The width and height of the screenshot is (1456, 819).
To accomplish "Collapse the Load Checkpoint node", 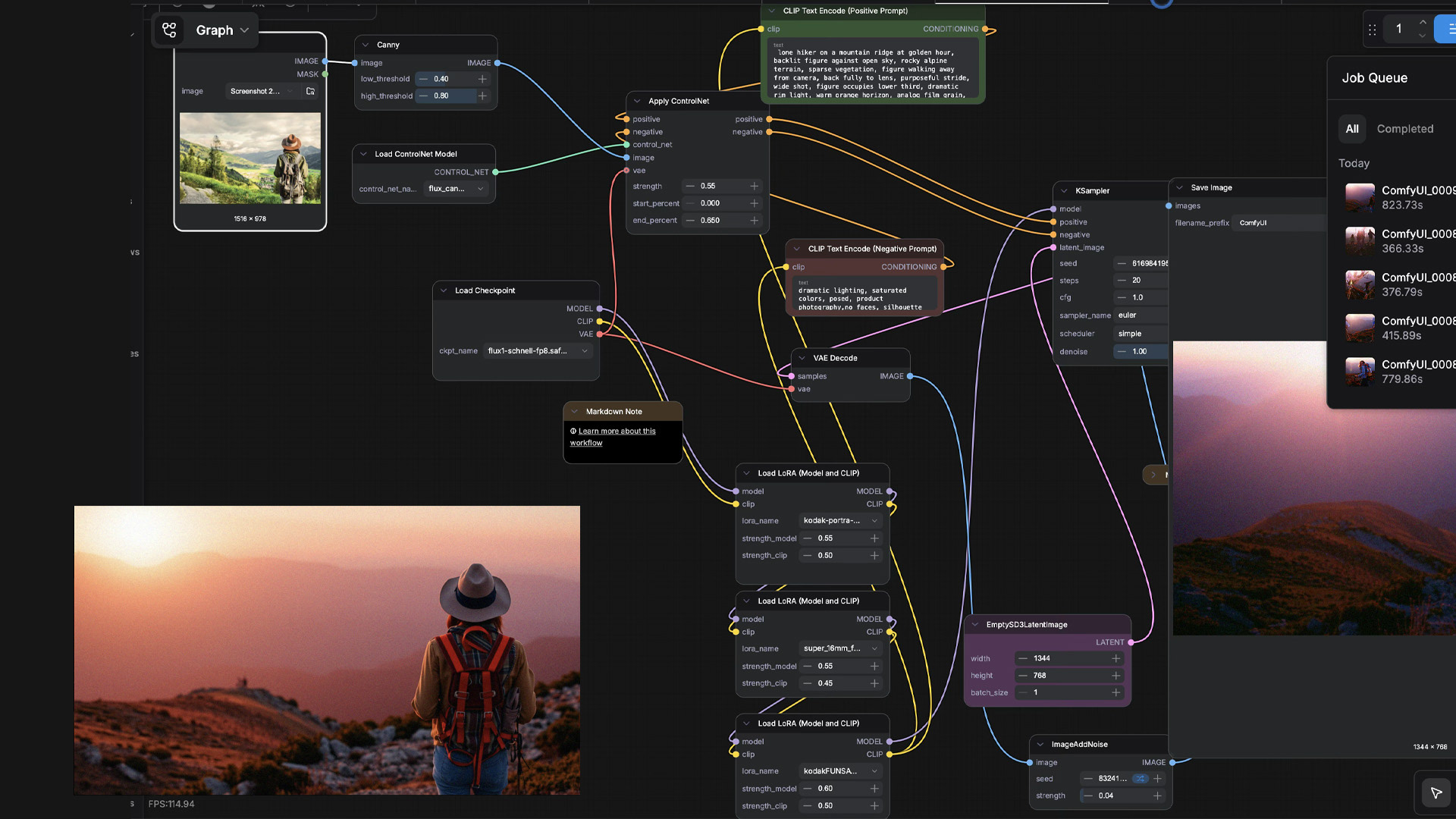I will [x=444, y=290].
